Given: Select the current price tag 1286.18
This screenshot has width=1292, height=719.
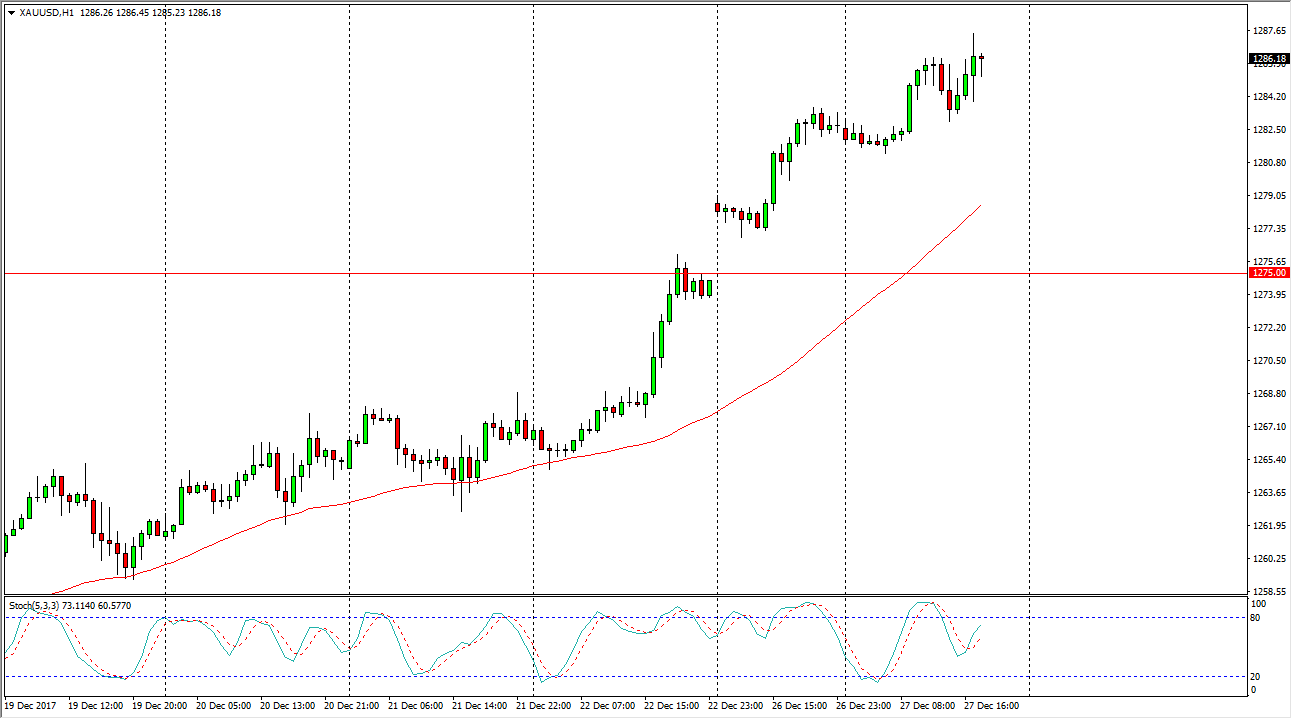Looking at the screenshot, I should point(1268,59).
